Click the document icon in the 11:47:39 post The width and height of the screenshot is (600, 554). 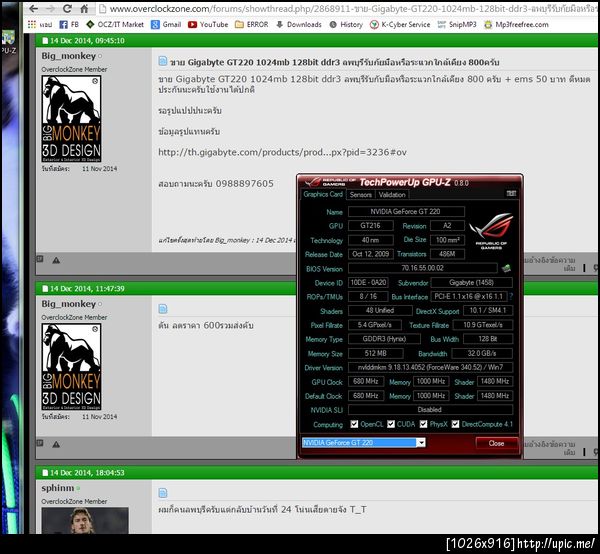(163, 309)
